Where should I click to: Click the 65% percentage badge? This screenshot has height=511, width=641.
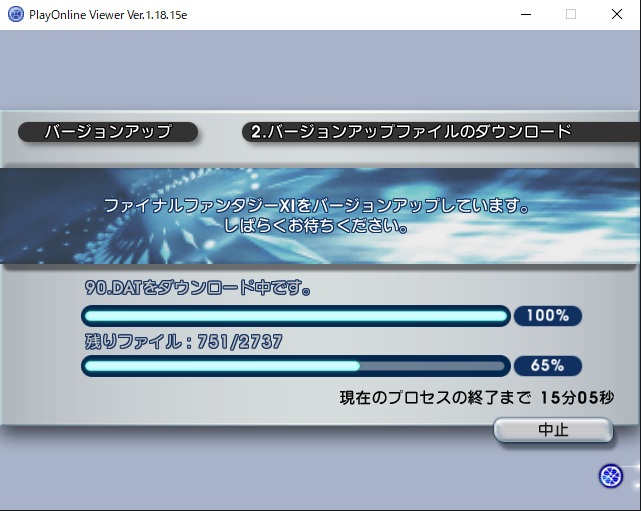pyautogui.click(x=548, y=366)
